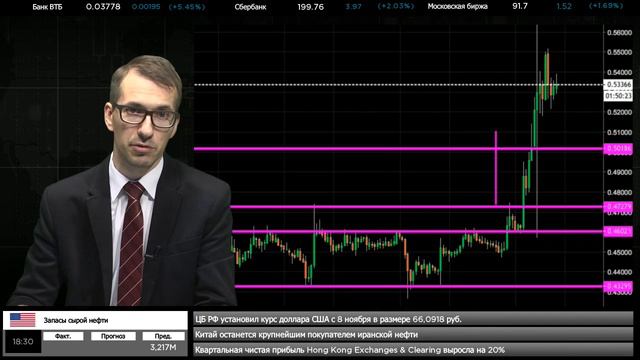The width and height of the screenshot is (640, 360).
Task: Select the Прогноз column label
Action: coord(113,336)
